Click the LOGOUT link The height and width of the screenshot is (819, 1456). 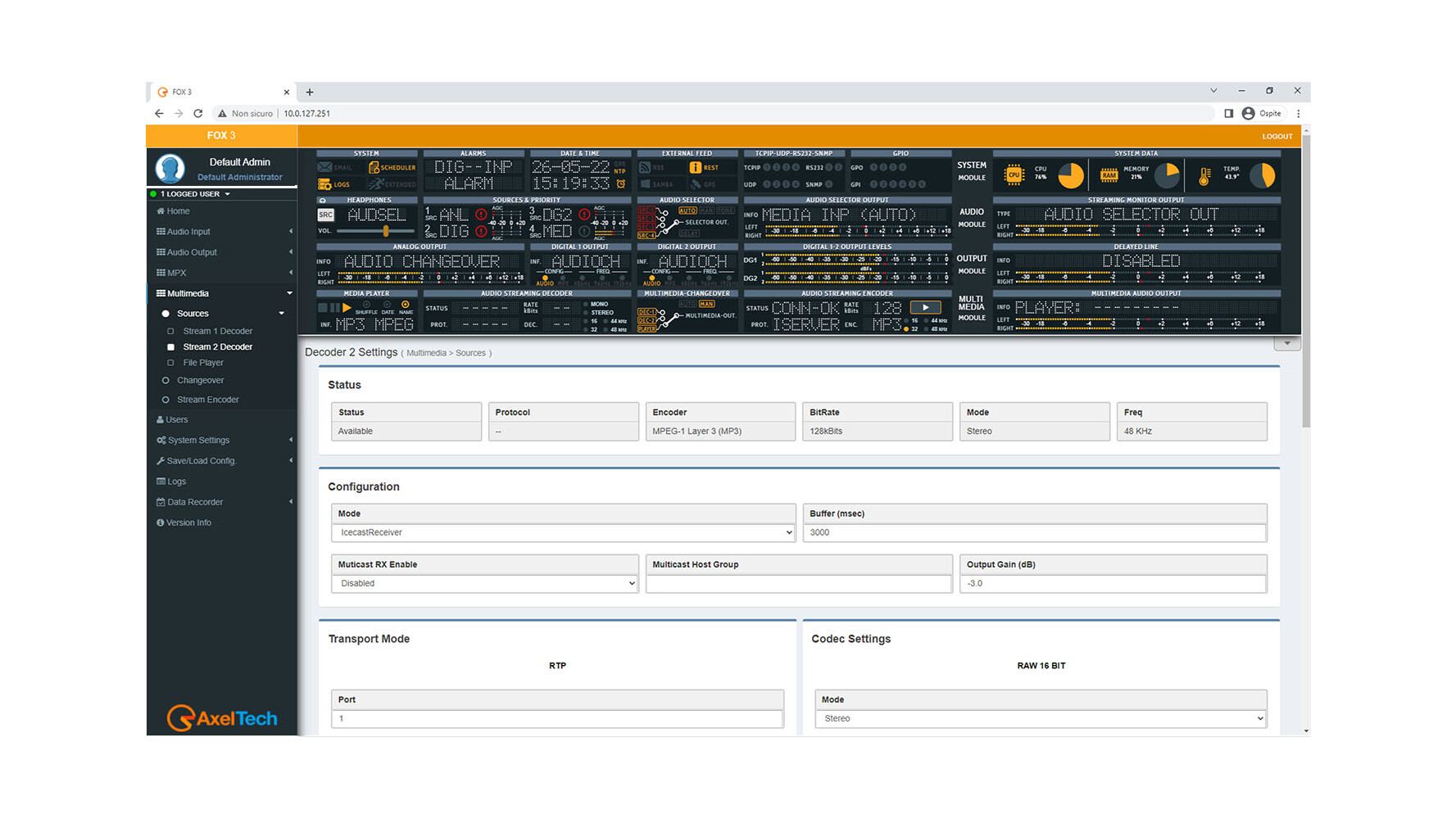point(1277,137)
